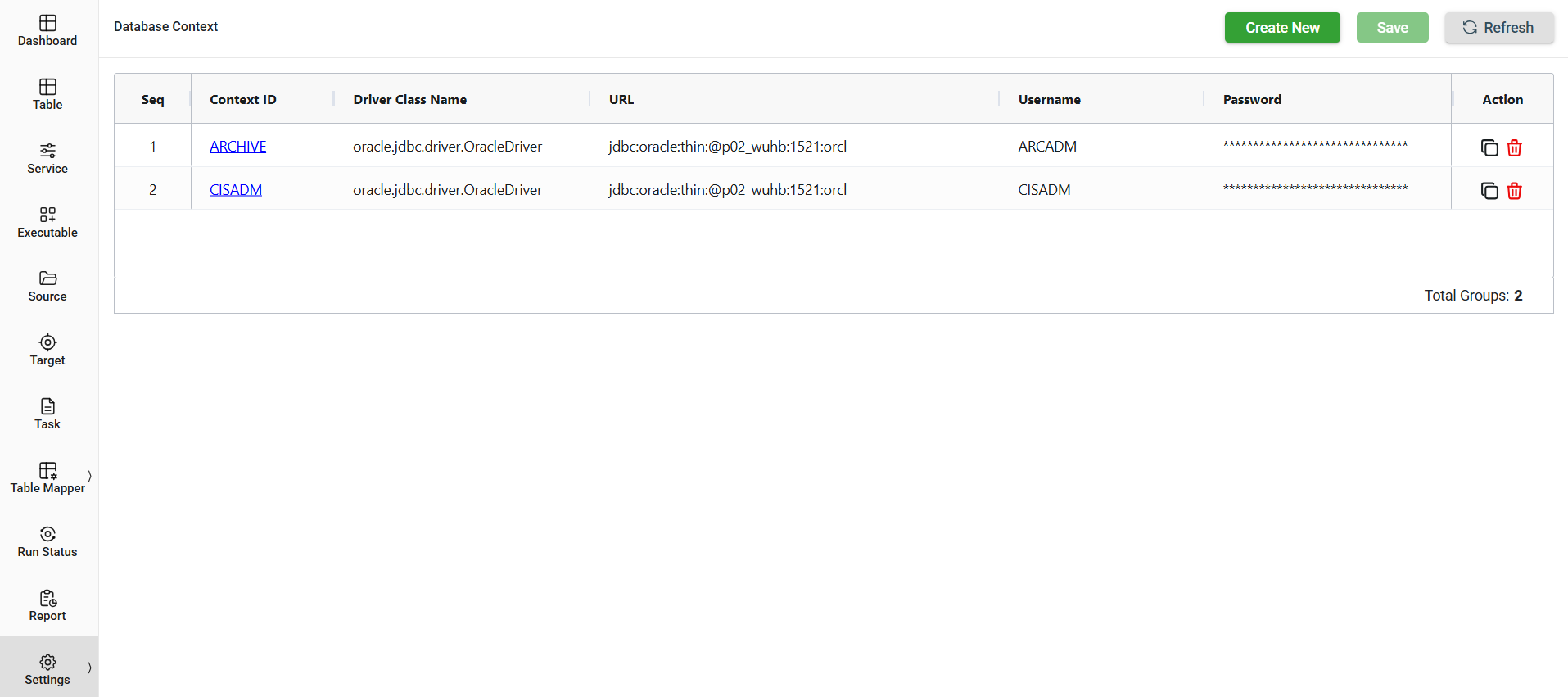Expand the Settings submenu arrow
This screenshot has height=697, width=1568.
click(x=89, y=668)
